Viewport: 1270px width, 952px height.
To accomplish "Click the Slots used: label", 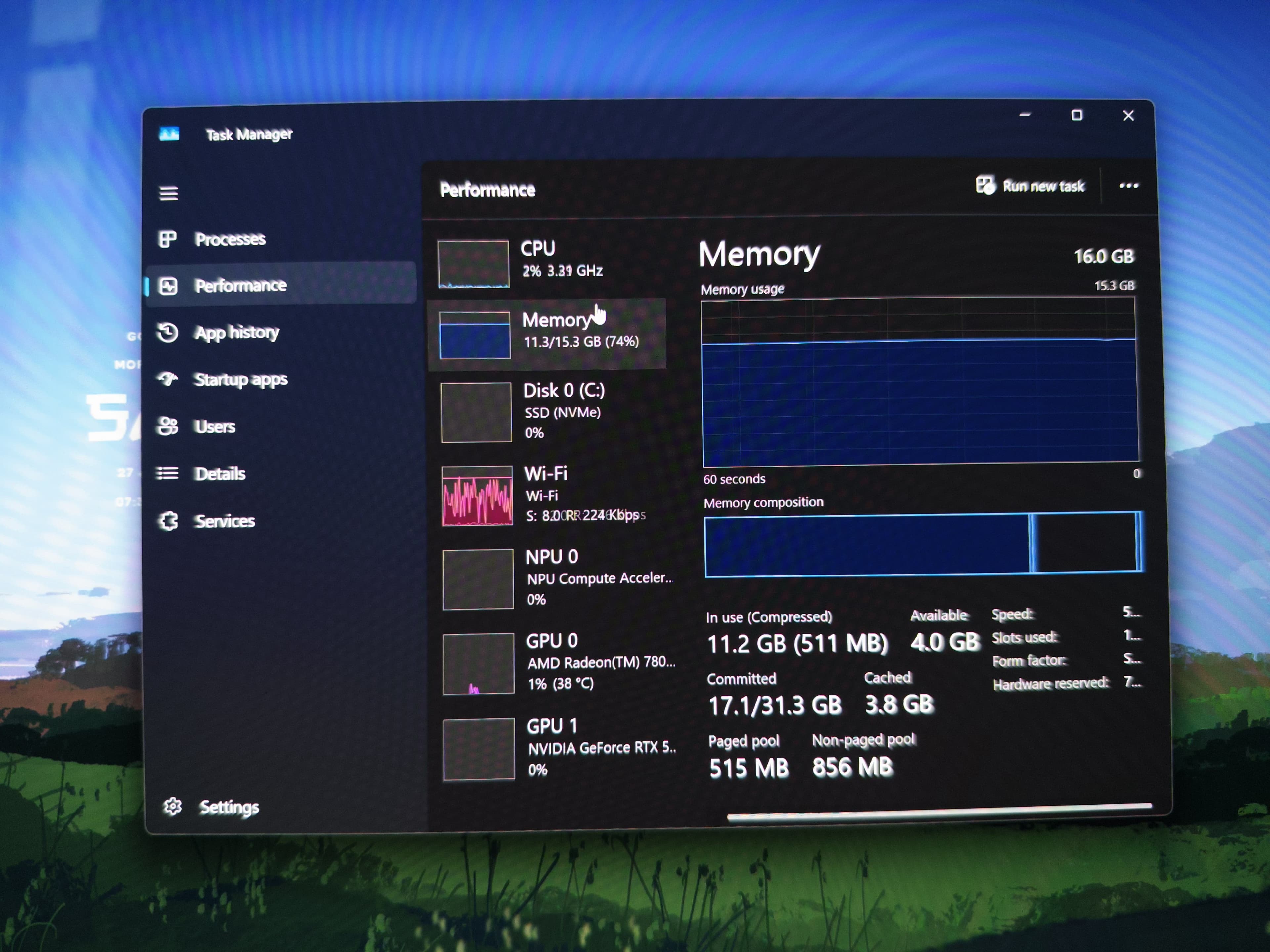I will click(1025, 638).
